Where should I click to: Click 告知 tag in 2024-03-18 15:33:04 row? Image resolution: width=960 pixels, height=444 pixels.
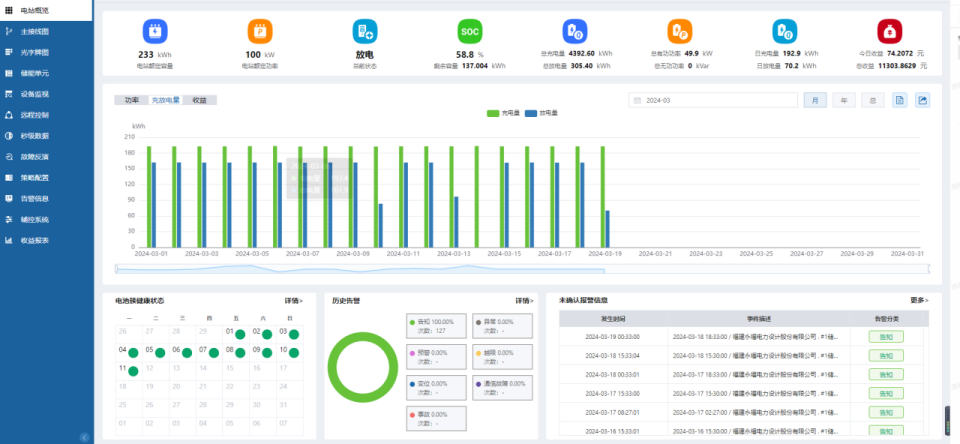pyautogui.click(x=886, y=356)
